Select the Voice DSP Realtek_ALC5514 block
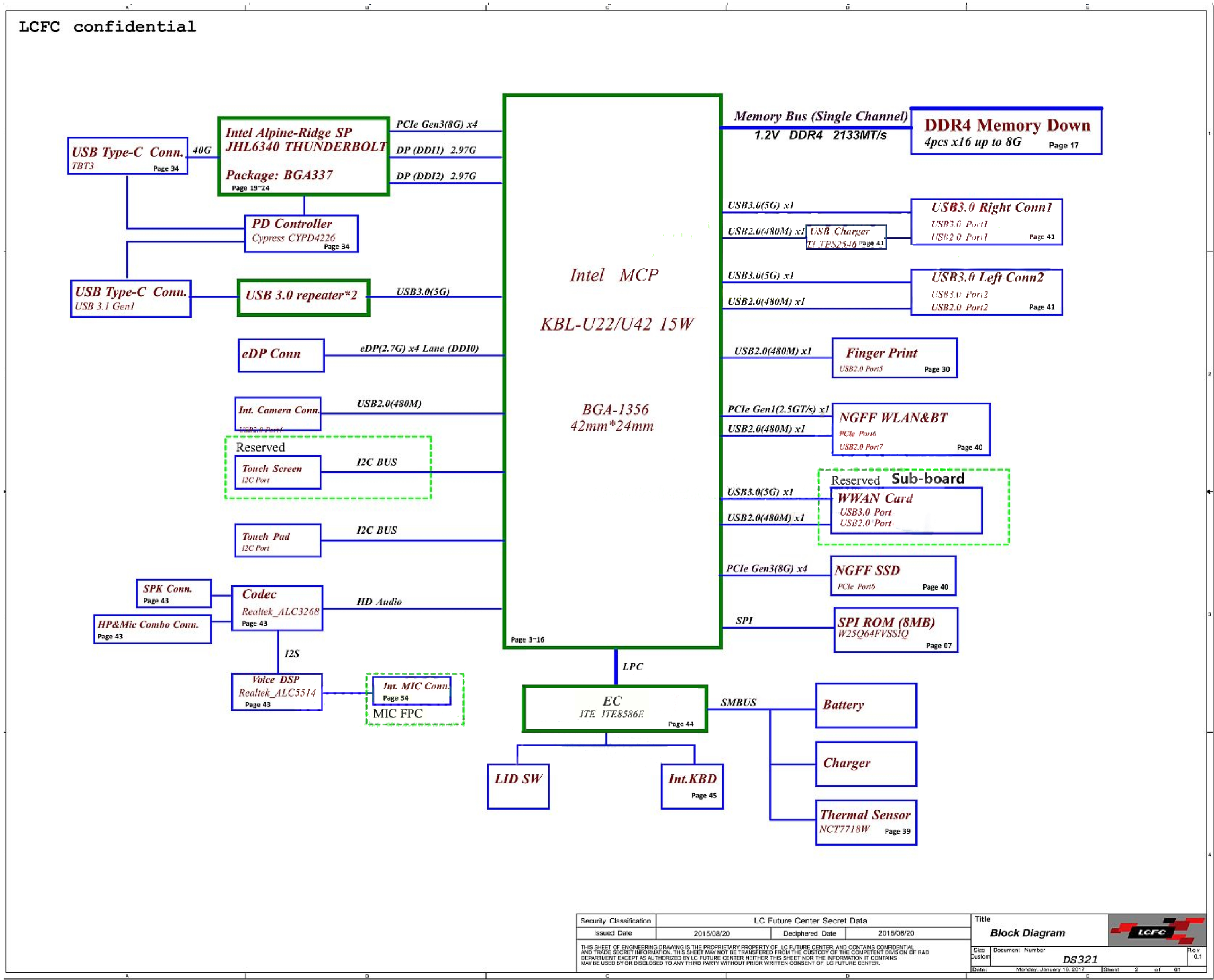 (276, 691)
